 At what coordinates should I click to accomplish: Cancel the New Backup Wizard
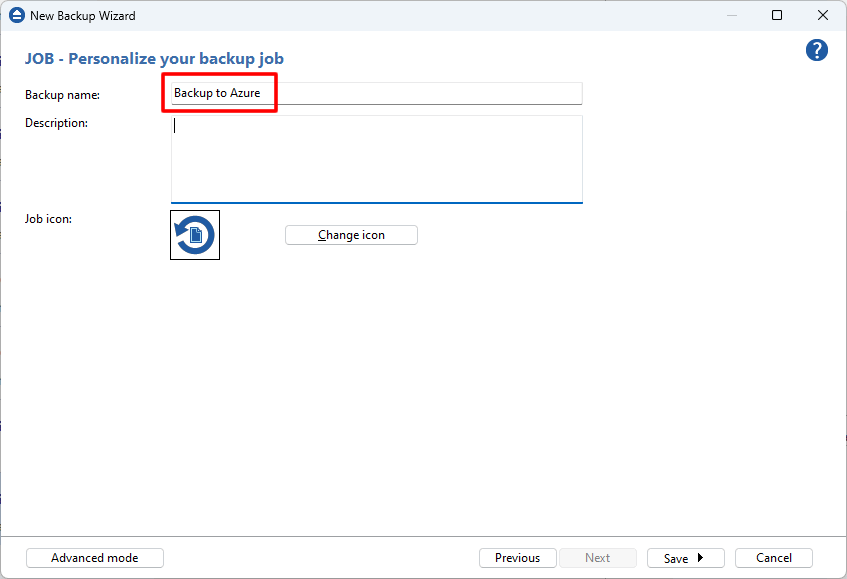[773, 557]
